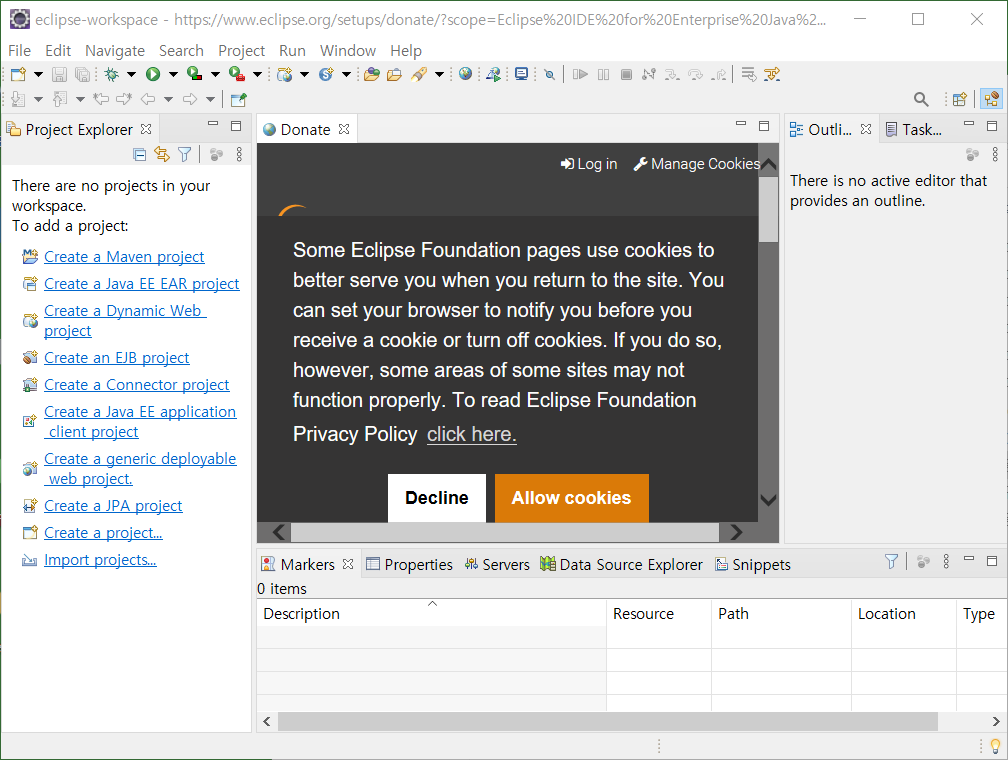Screen dimensions: 1008x760
Task: Click the Disconnect debug icon
Action: click(649, 75)
